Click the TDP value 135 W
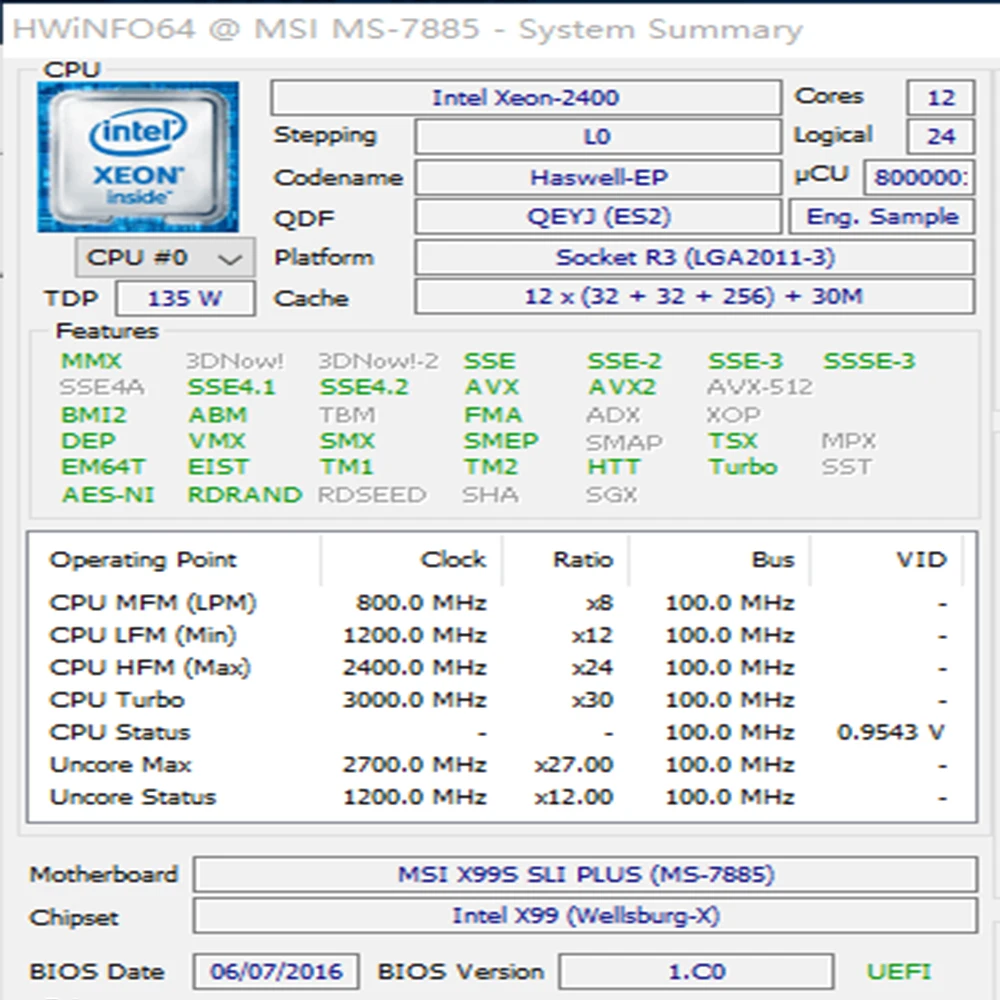Image resolution: width=1000 pixels, height=1000 pixels. [185, 298]
